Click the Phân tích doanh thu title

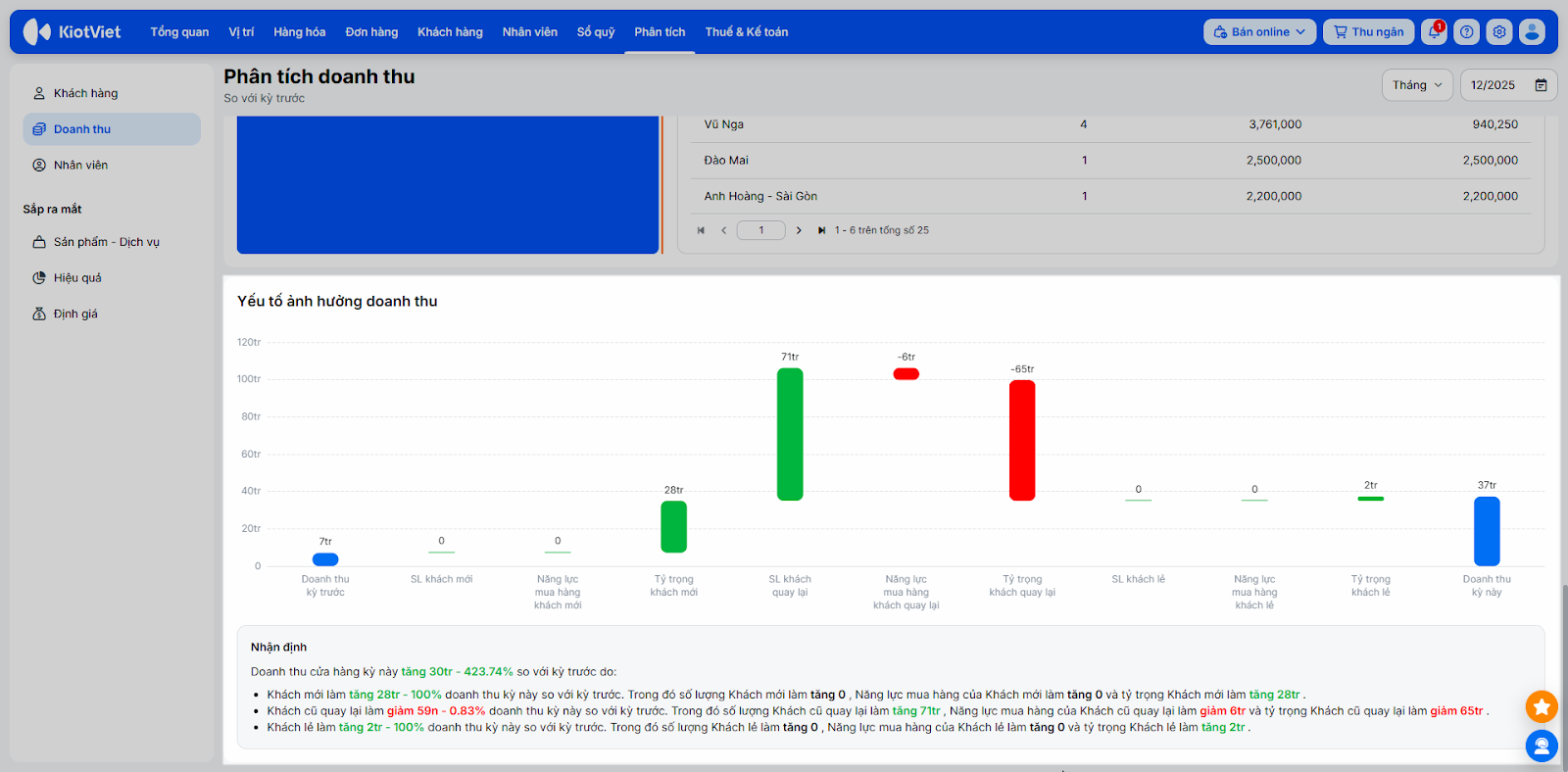(x=319, y=76)
